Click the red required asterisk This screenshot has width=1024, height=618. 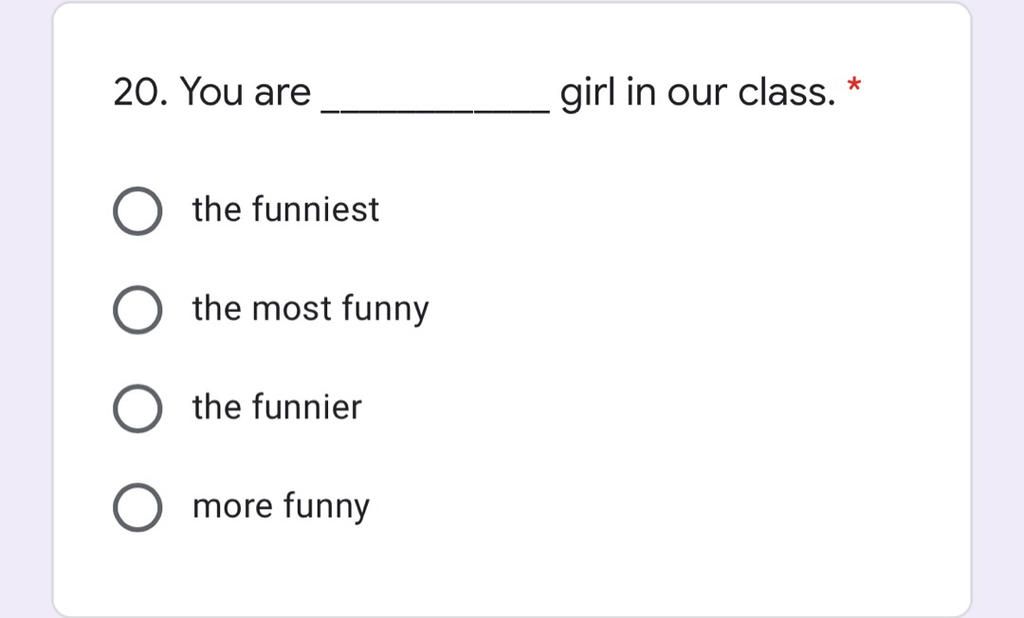point(854,86)
